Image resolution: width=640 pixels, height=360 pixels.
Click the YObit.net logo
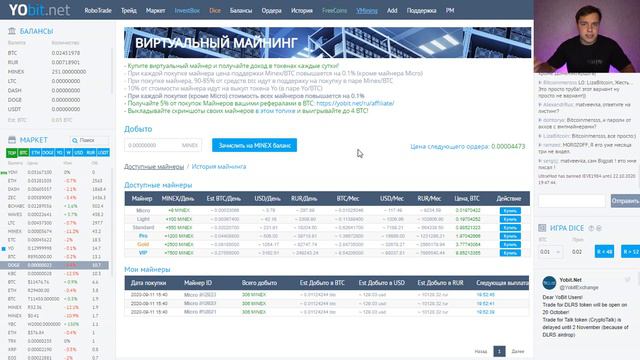pos(39,10)
